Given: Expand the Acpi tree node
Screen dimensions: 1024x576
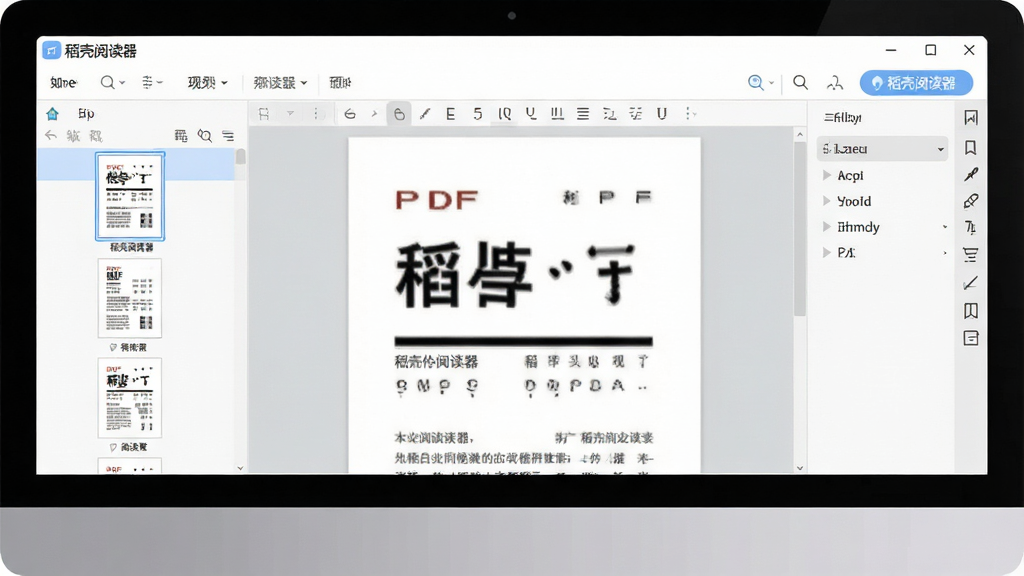Looking at the screenshot, I should (827, 175).
